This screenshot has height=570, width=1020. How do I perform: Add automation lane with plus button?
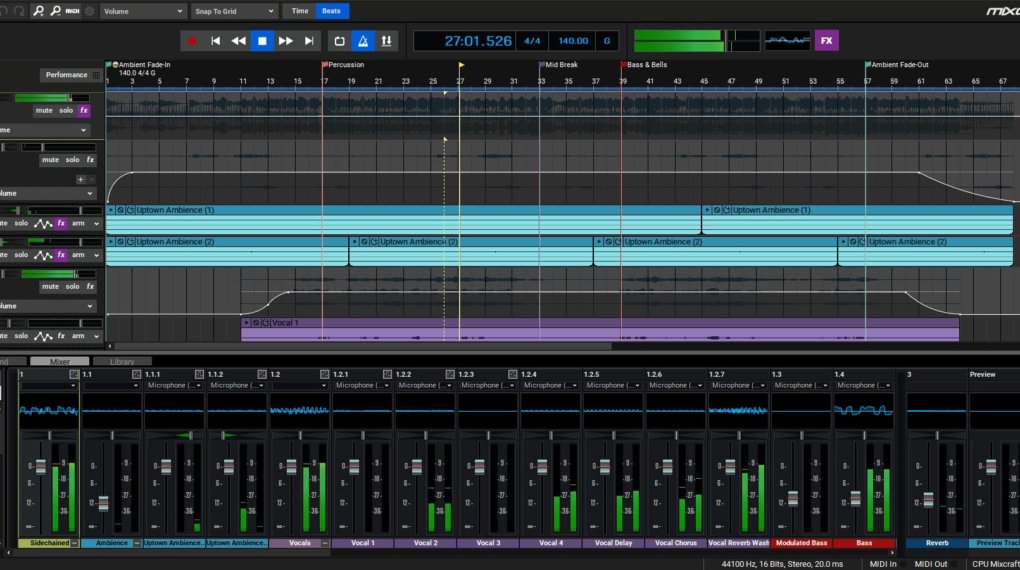coord(81,180)
